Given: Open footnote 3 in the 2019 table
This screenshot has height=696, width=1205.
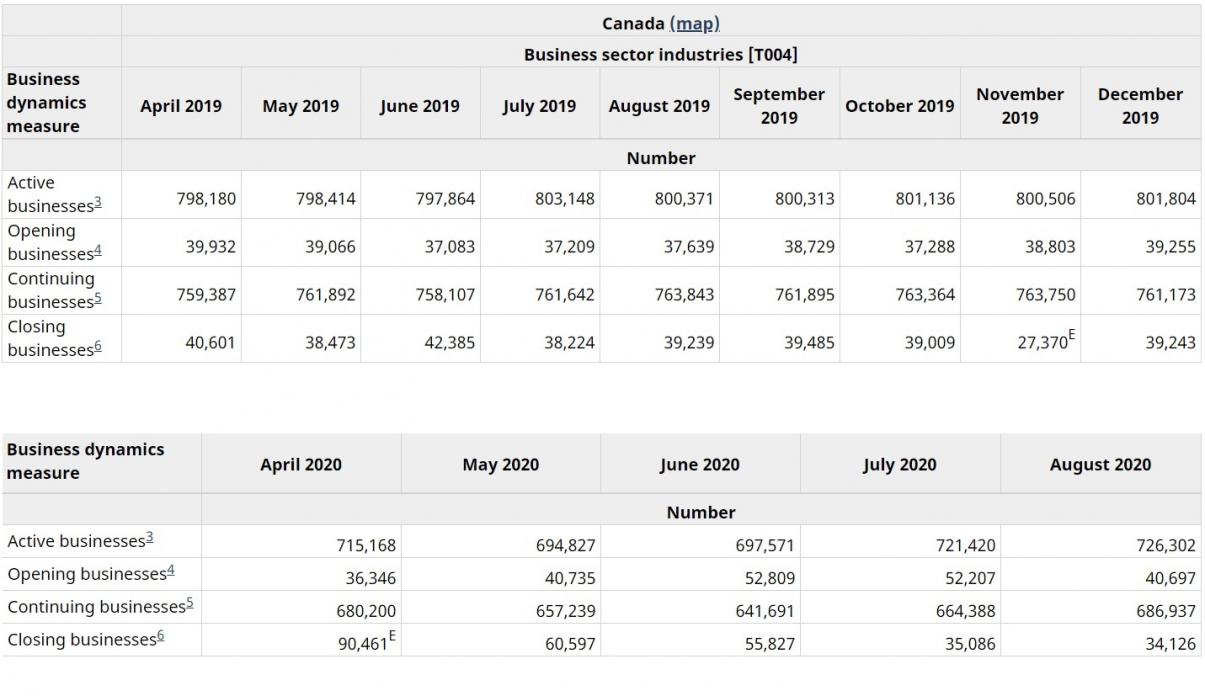Looking at the screenshot, I should [97, 204].
